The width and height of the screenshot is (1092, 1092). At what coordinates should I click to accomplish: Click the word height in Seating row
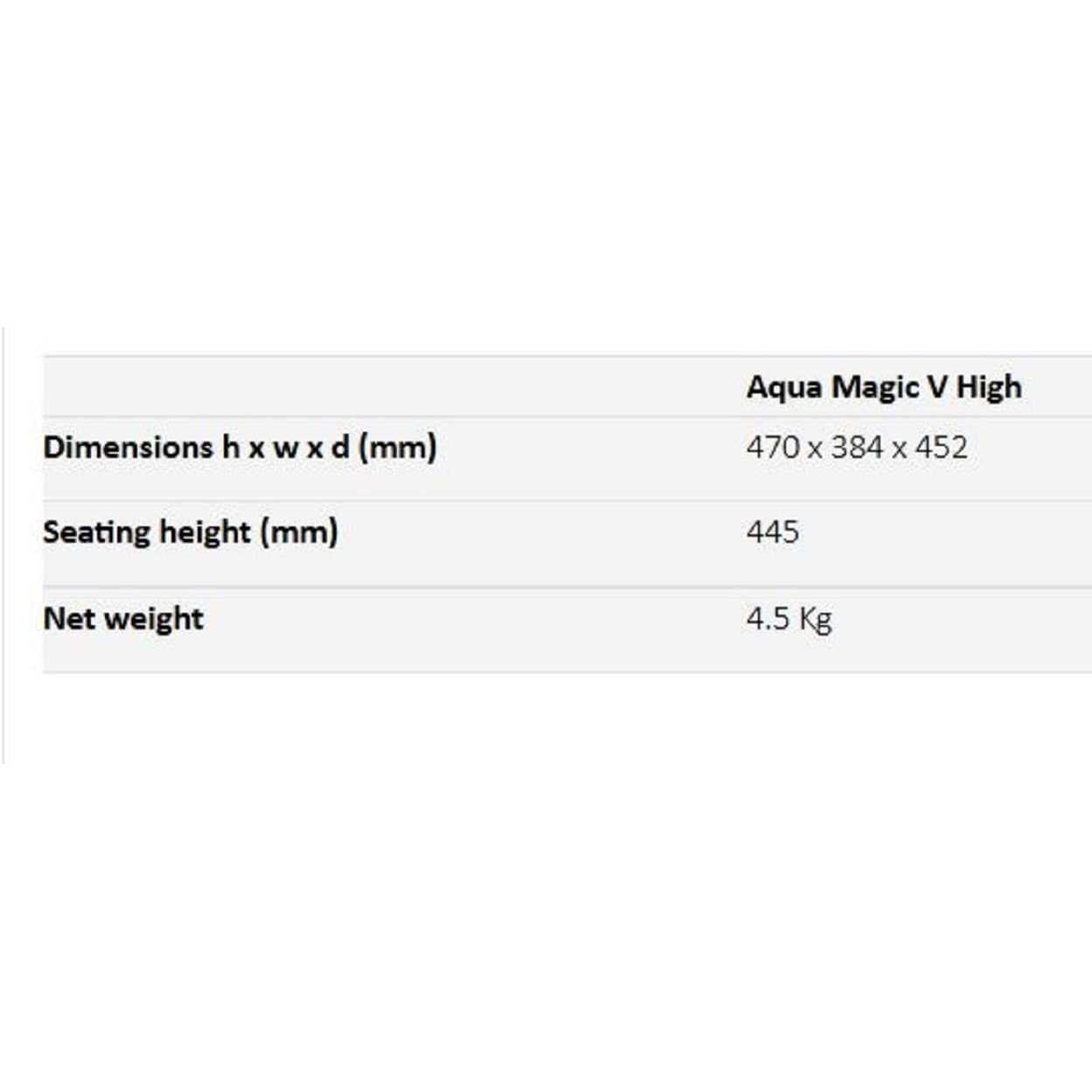205,532
